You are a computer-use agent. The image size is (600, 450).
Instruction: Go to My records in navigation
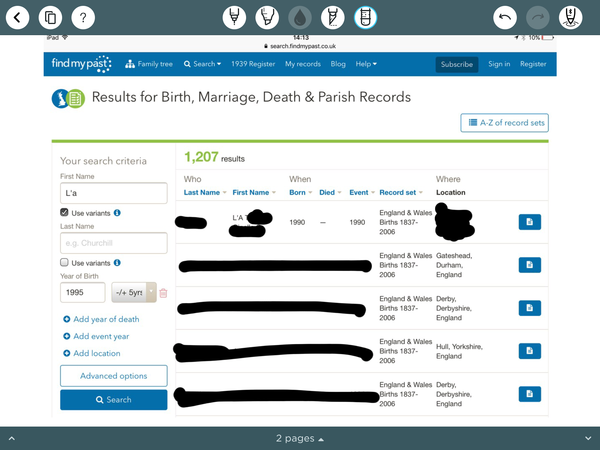click(x=303, y=64)
